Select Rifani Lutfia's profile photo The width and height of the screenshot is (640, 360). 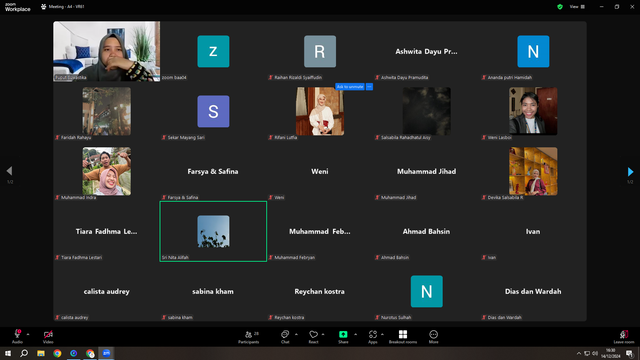point(320,111)
